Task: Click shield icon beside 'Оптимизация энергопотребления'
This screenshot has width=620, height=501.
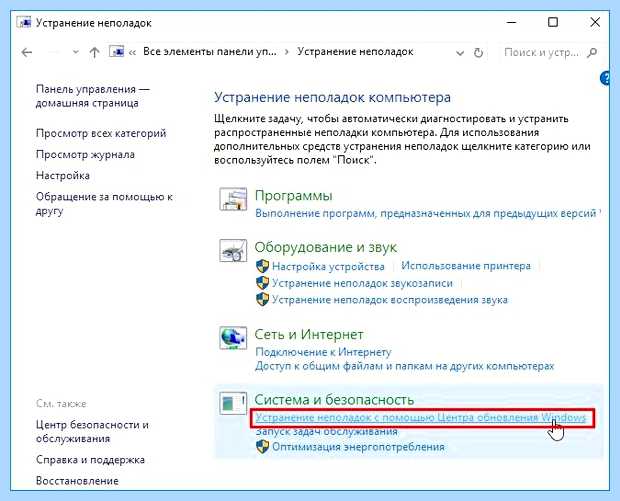Action: pos(262,447)
